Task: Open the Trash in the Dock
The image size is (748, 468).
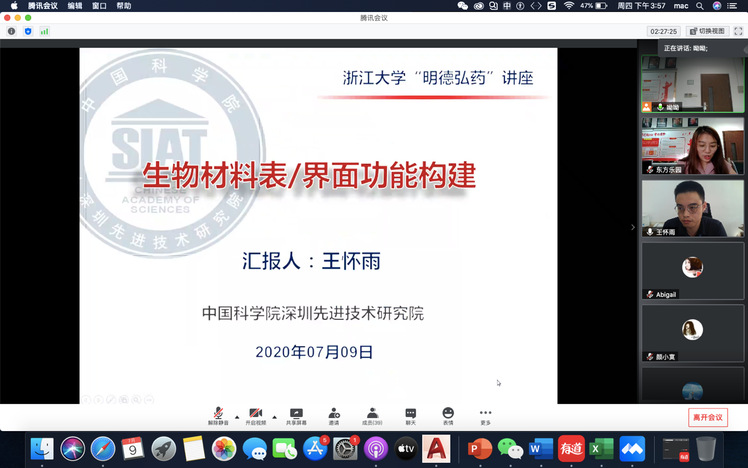Action: tap(706, 448)
